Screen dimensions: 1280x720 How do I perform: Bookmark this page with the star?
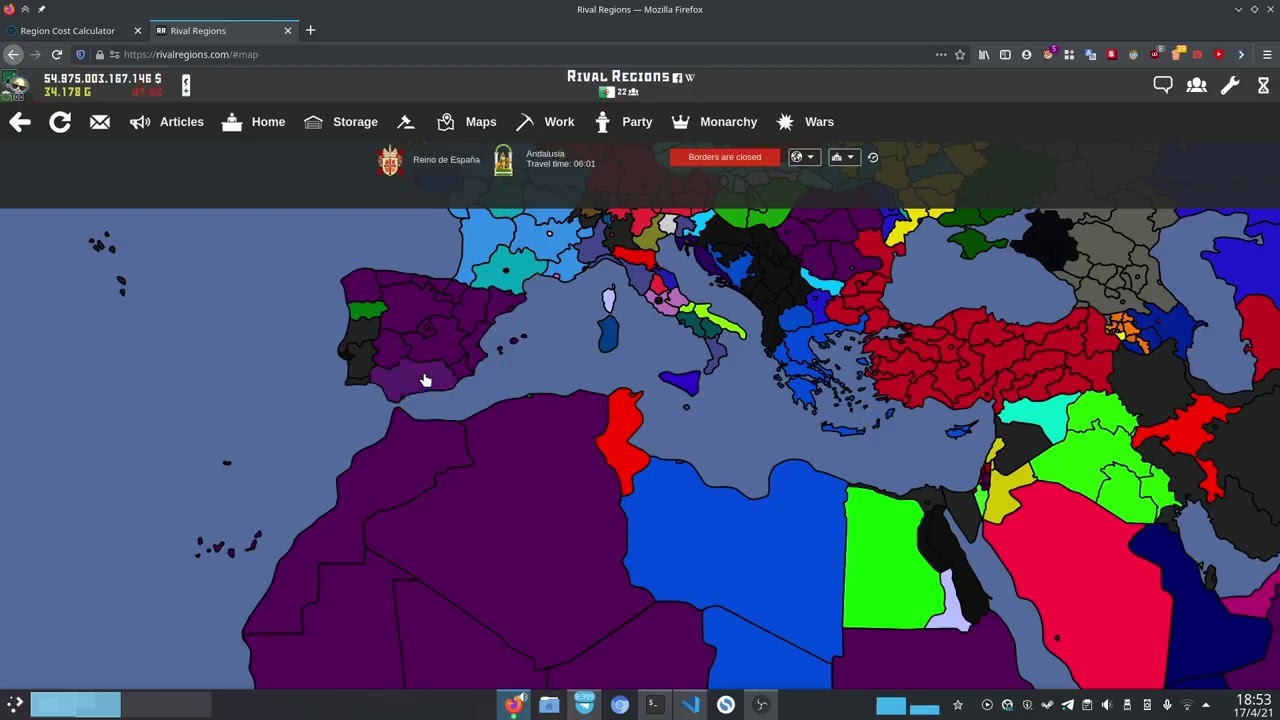(960, 55)
